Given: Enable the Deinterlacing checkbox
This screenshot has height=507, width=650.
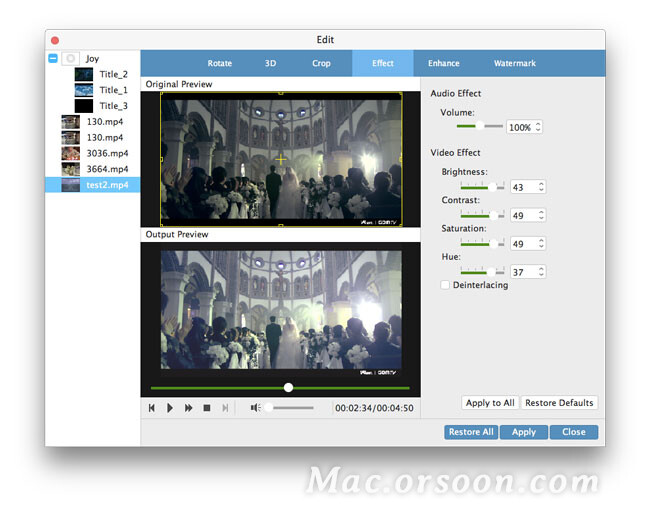Looking at the screenshot, I should coord(446,285).
